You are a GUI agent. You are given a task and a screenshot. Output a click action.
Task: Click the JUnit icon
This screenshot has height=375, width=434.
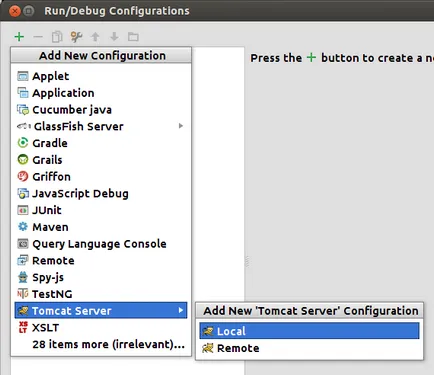click(x=23, y=210)
